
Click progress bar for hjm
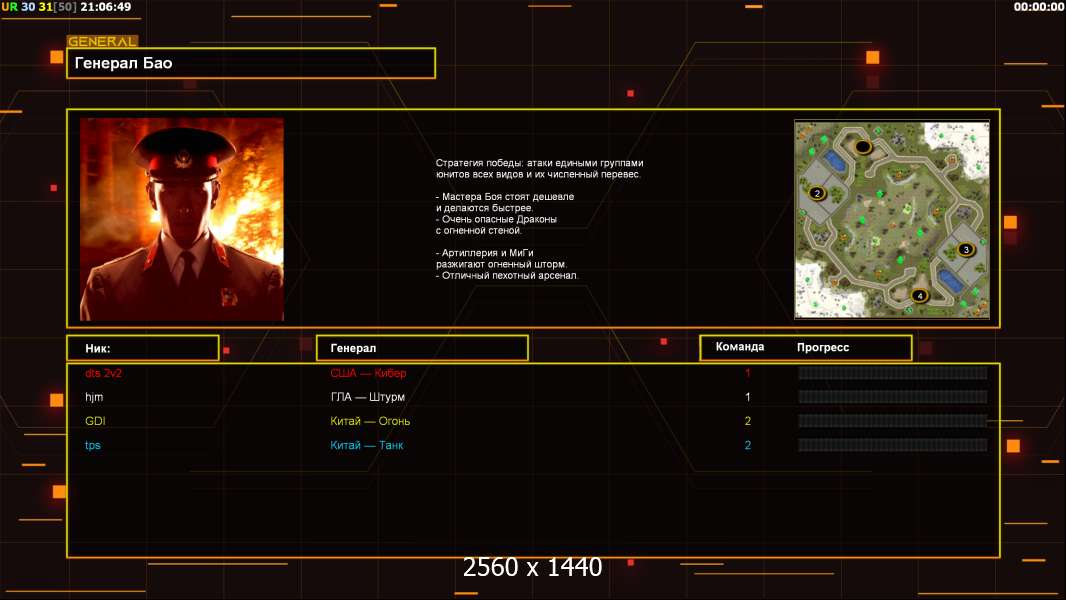point(892,397)
